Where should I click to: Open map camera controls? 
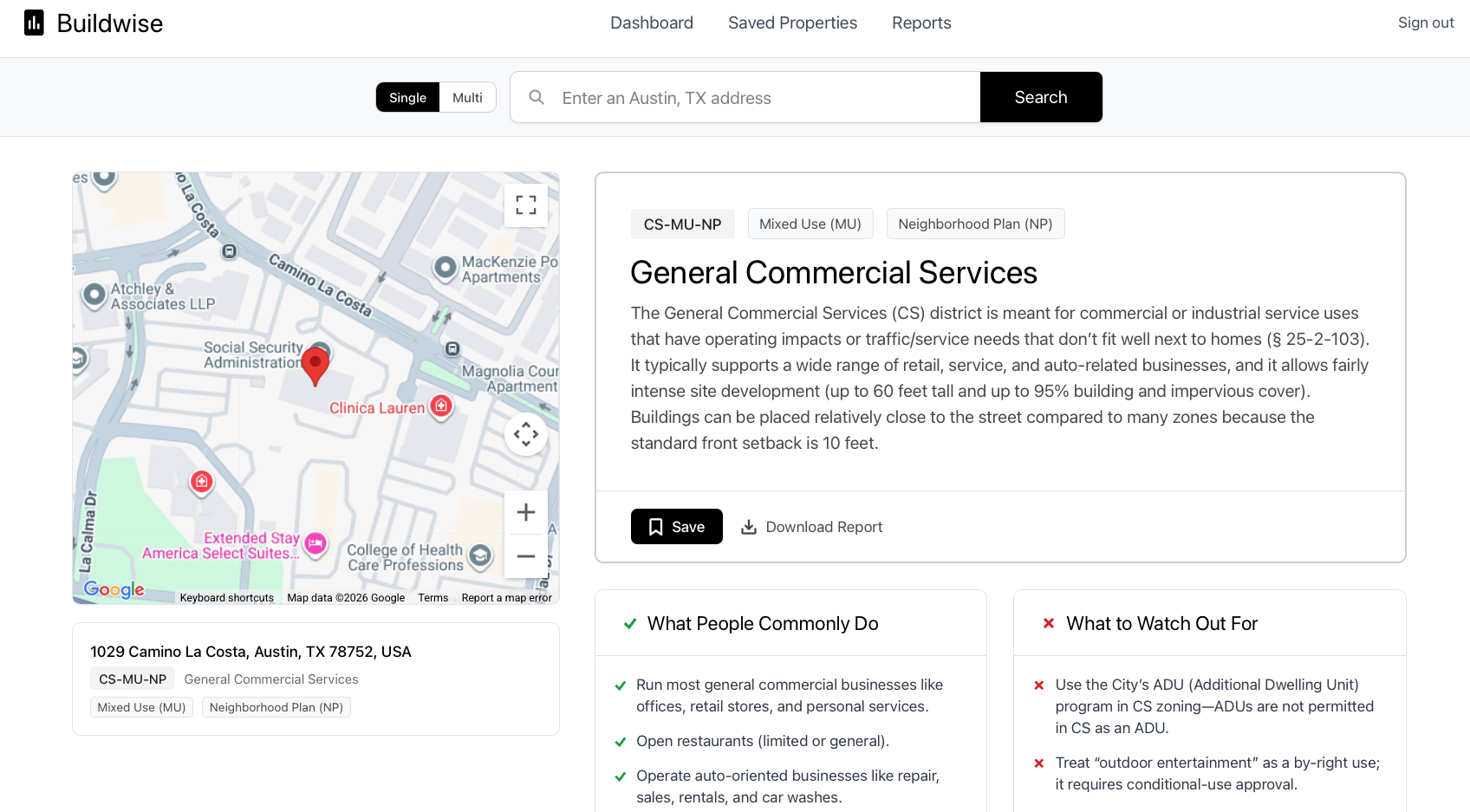coord(525,434)
